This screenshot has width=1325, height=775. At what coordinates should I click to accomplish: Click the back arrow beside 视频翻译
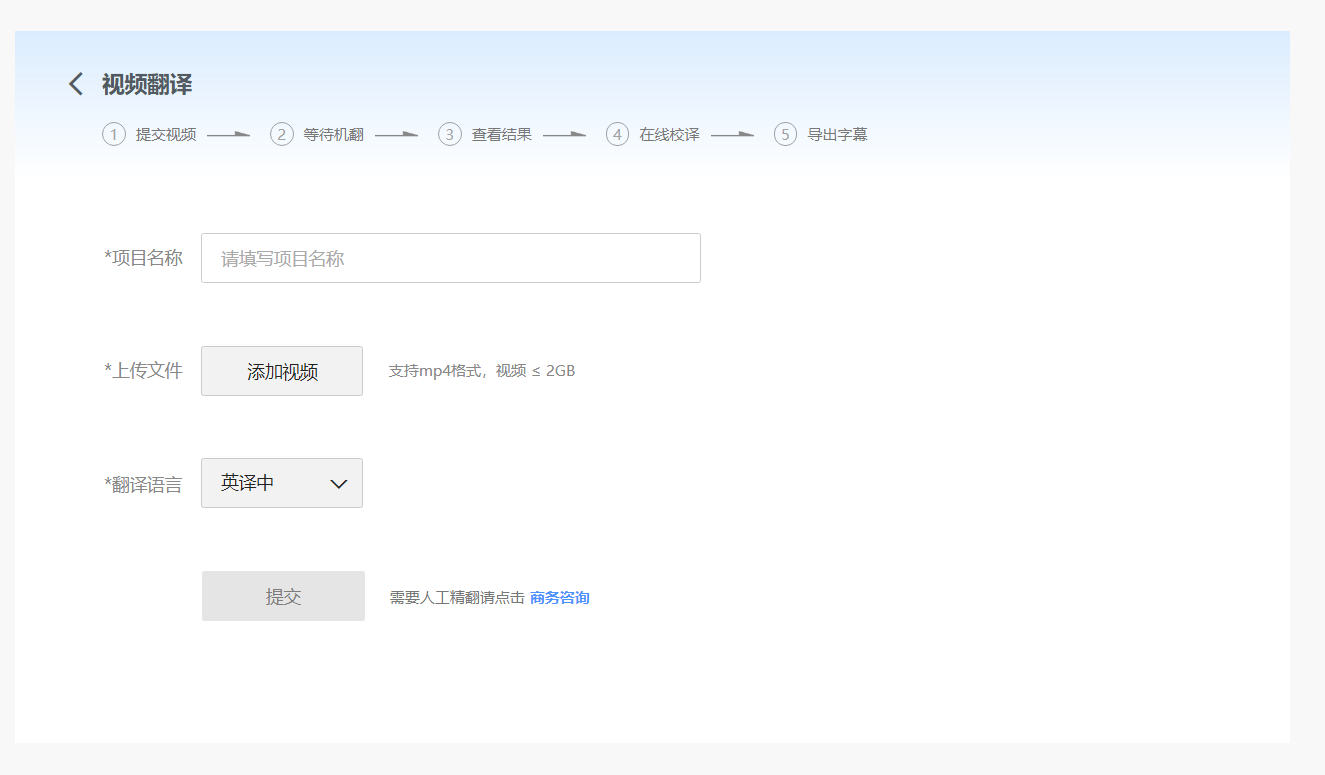pos(76,84)
